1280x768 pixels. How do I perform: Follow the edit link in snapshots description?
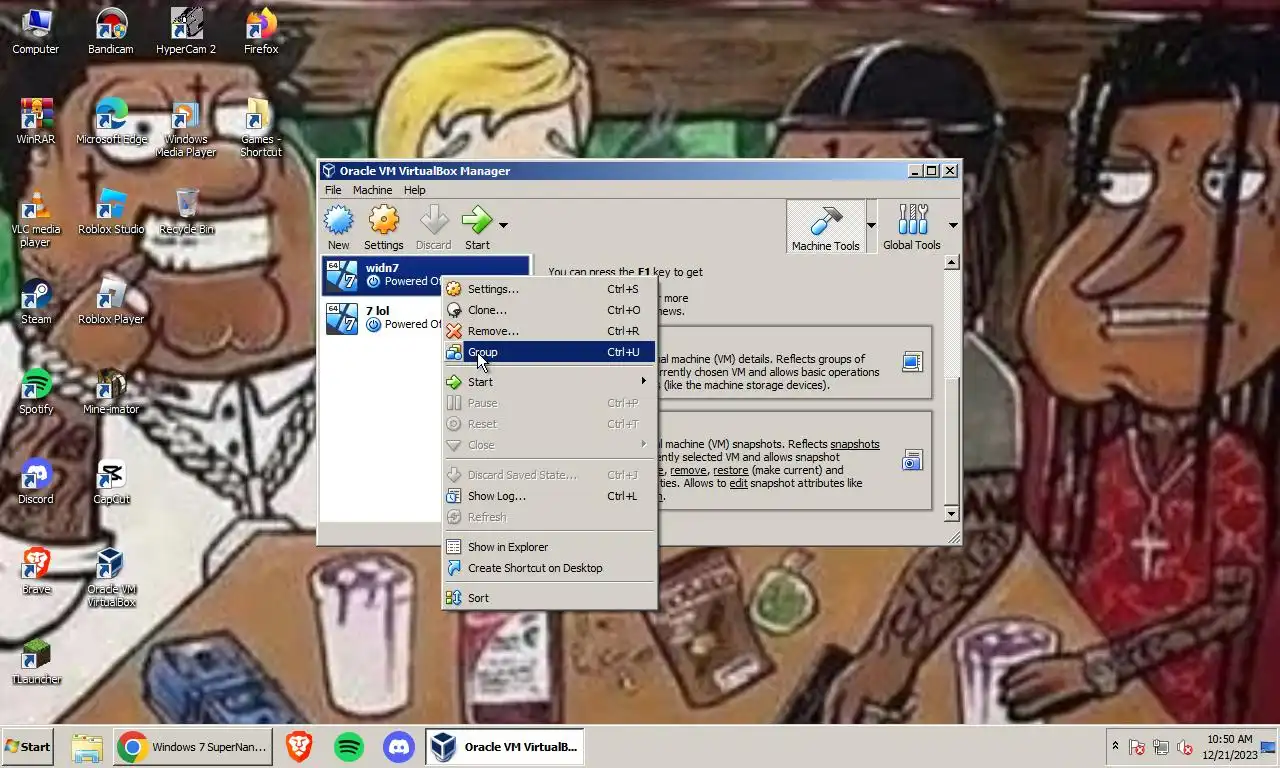[738, 483]
